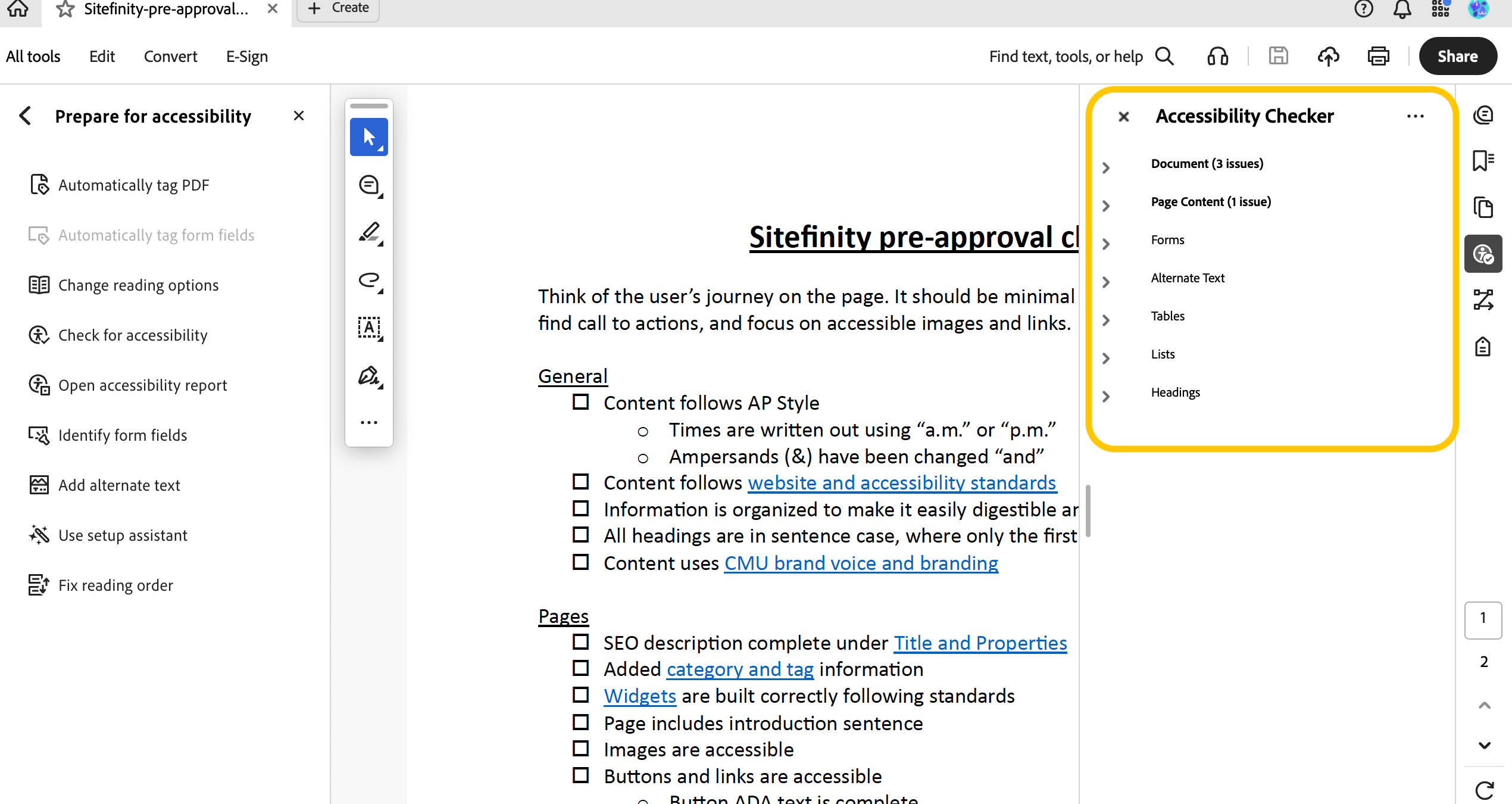
Task: Go back from Prepare for accessibility
Action: (26, 116)
